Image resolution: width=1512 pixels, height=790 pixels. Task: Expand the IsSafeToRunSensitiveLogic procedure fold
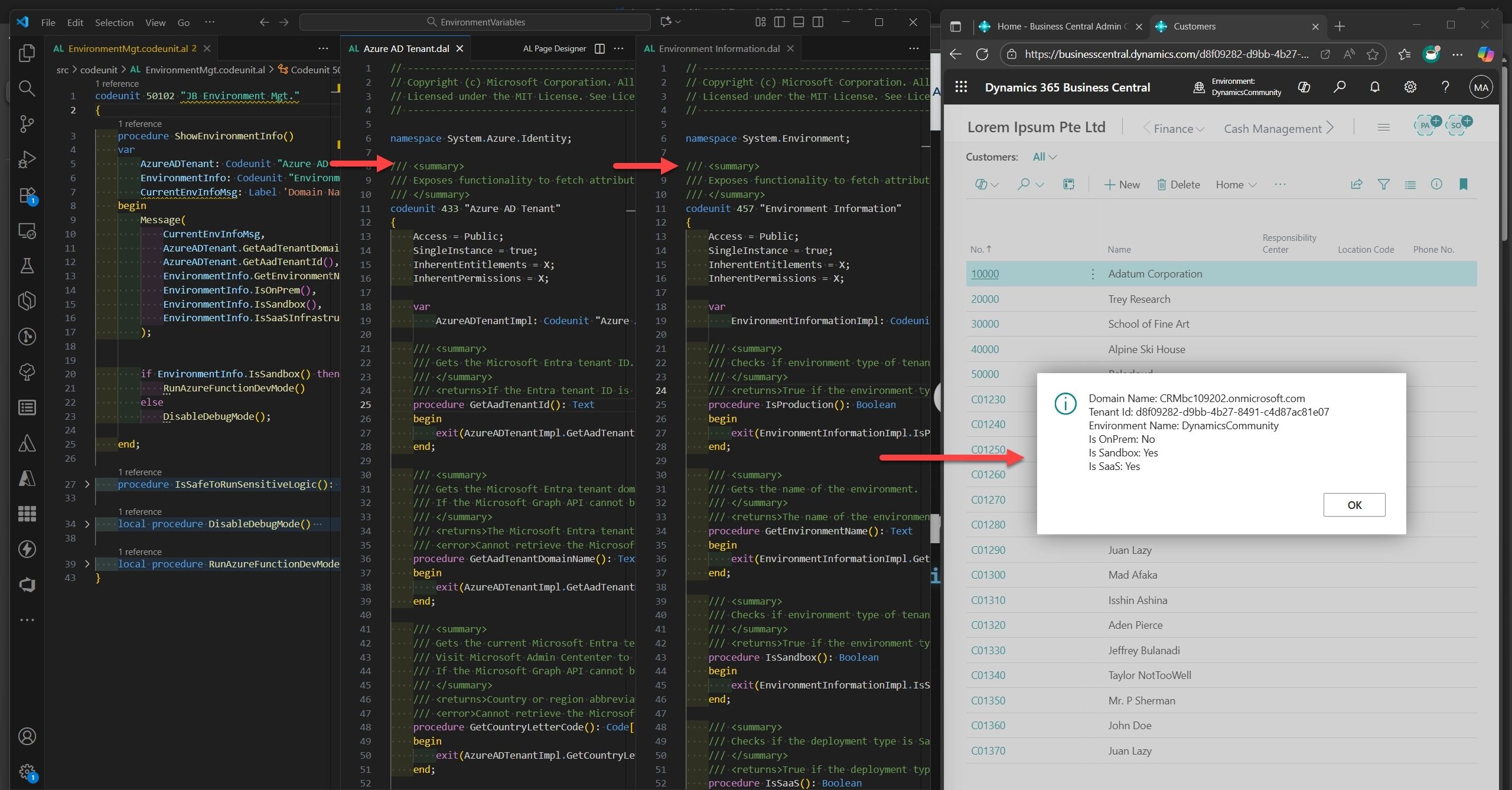(x=87, y=484)
